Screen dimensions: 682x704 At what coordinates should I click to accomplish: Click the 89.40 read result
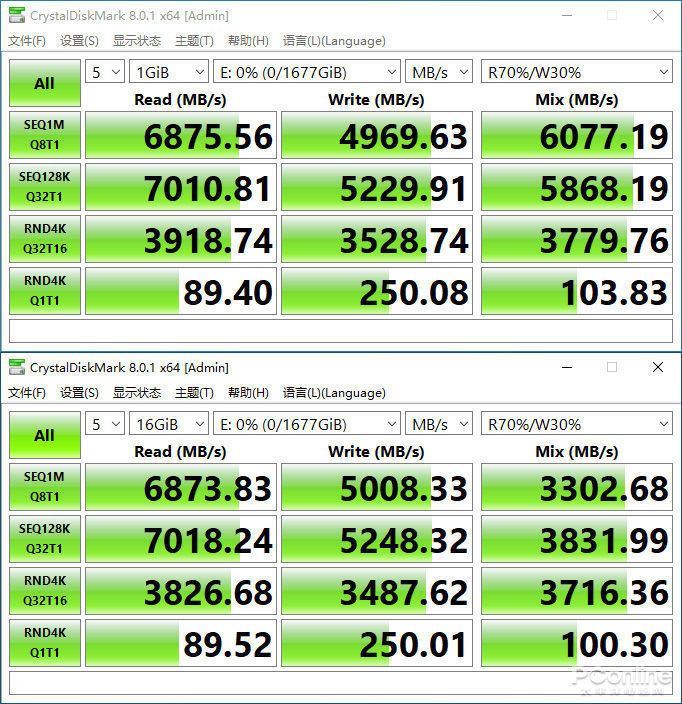coord(181,291)
